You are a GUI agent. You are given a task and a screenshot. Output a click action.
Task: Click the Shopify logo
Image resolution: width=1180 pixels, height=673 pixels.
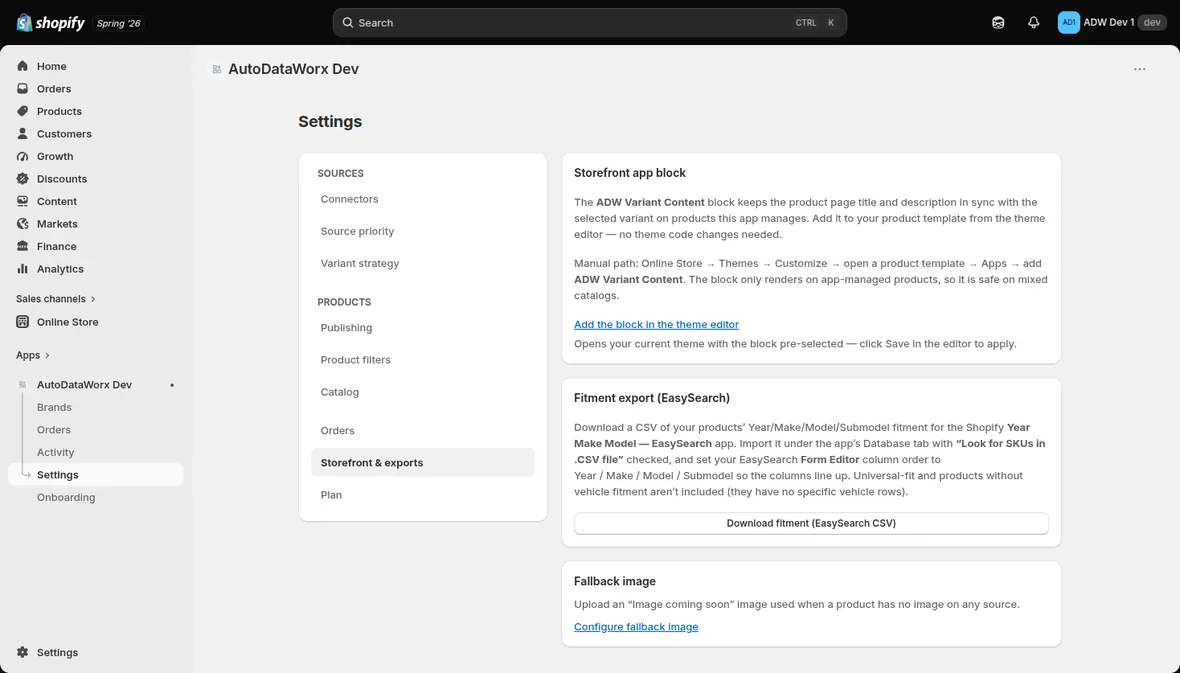[50, 23]
